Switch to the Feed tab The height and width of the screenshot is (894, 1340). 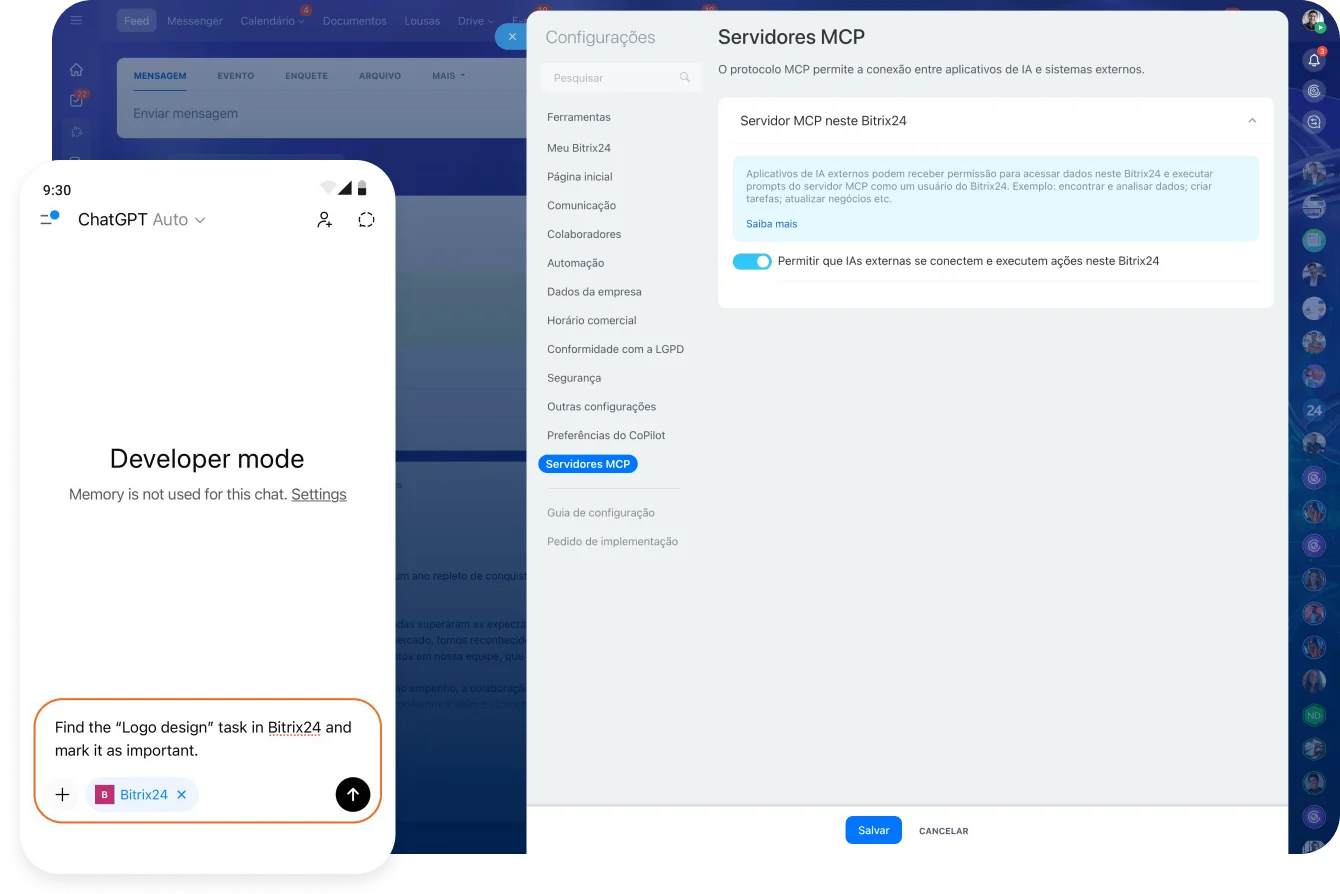pyautogui.click(x=136, y=21)
